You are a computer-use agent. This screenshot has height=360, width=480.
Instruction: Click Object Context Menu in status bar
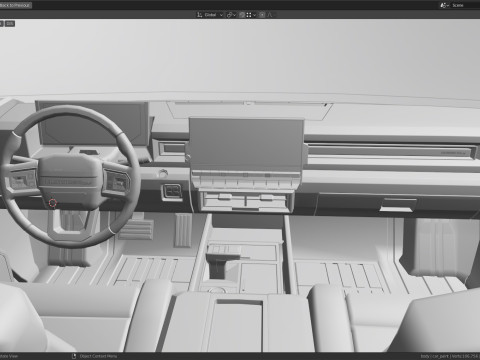tap(98, 356)
